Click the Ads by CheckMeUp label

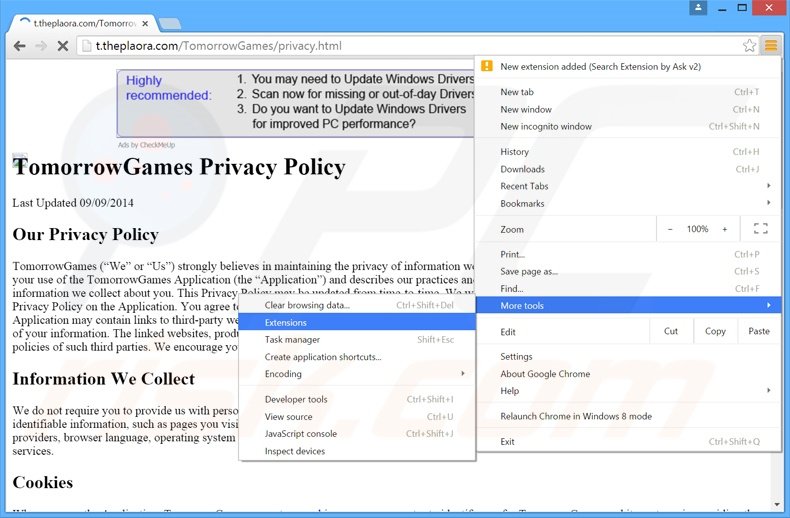point(146,145)
